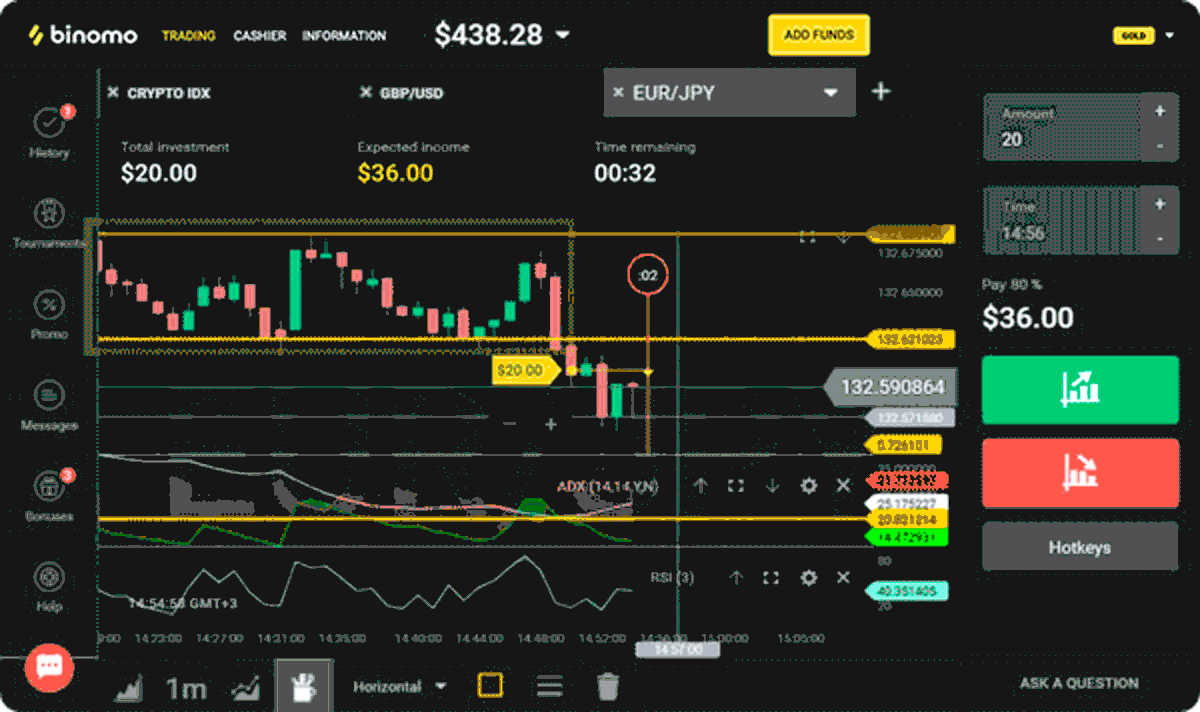This screenshot has height=712, width=1200.
Task: Open ADX indicator settings gear
Action: tap(808, 485)
